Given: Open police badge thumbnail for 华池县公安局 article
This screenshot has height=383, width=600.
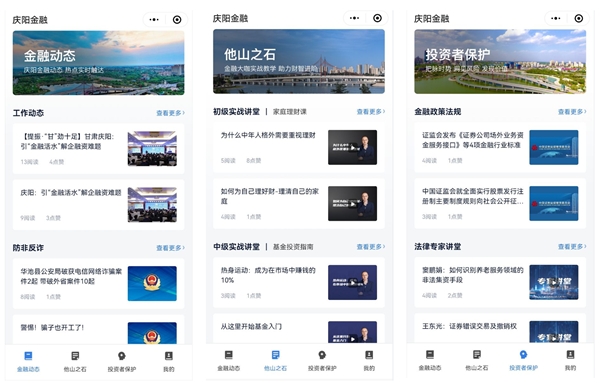Looking at the screenshot, I should click(x=152, y=284).
